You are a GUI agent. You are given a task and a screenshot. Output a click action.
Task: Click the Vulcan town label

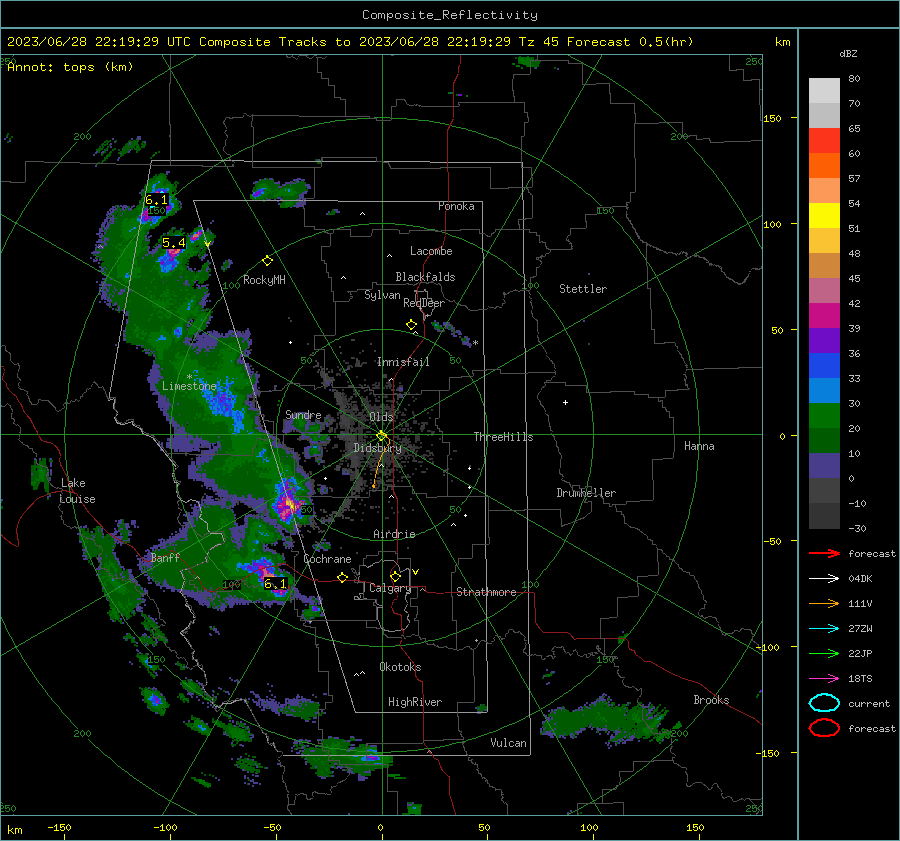pyautogui.click(x=509, y=743)
